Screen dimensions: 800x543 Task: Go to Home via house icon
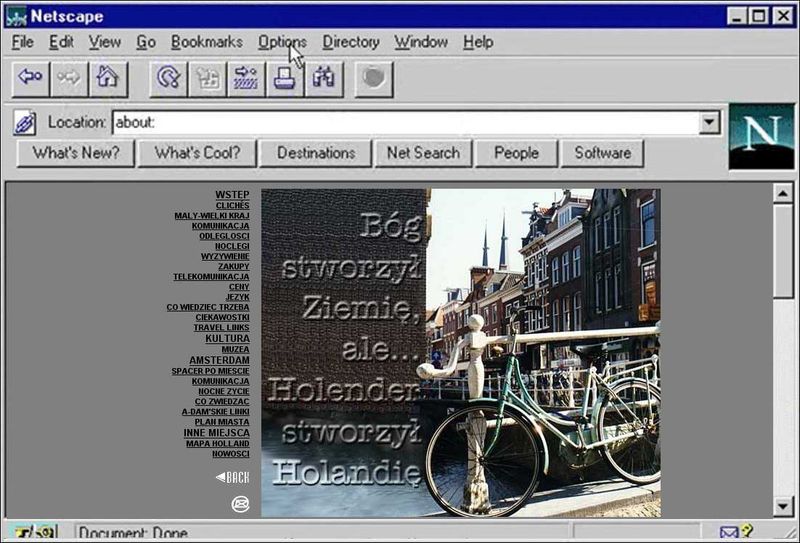[x=108, y=79]
